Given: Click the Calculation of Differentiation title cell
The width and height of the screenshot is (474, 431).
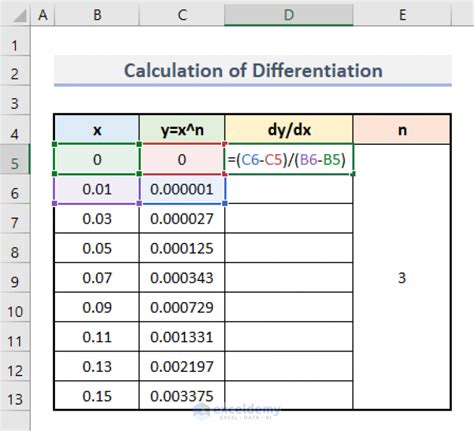Looking at the screenshot, I should pyautogui.click(x=253, y=71).
